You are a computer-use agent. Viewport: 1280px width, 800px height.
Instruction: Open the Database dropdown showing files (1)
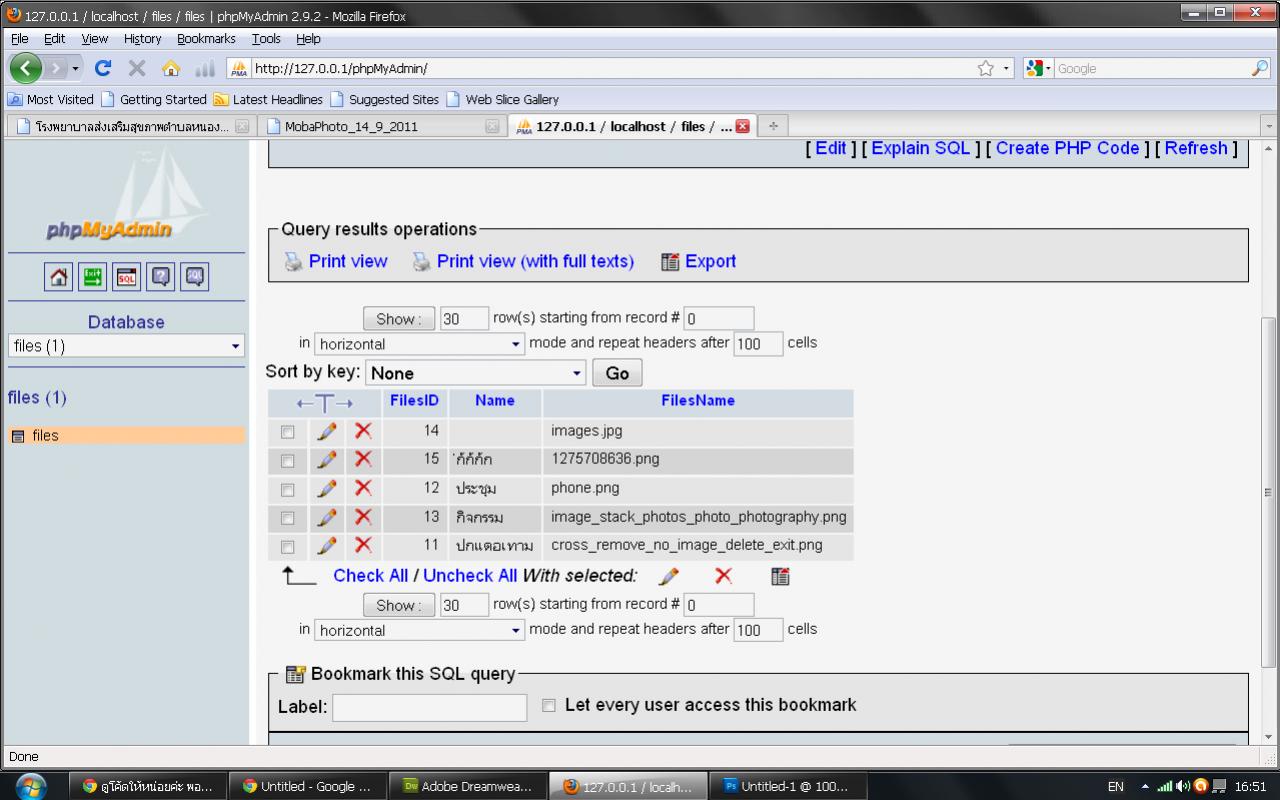[x=126, y=346]
